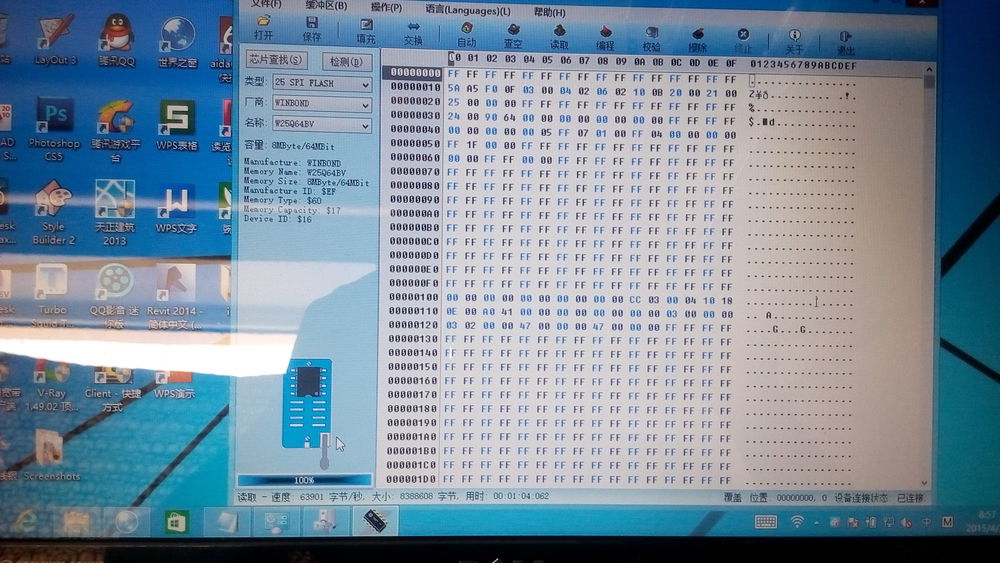Open the WPS表格 desktop shortcut

click(x=177, y=126)
